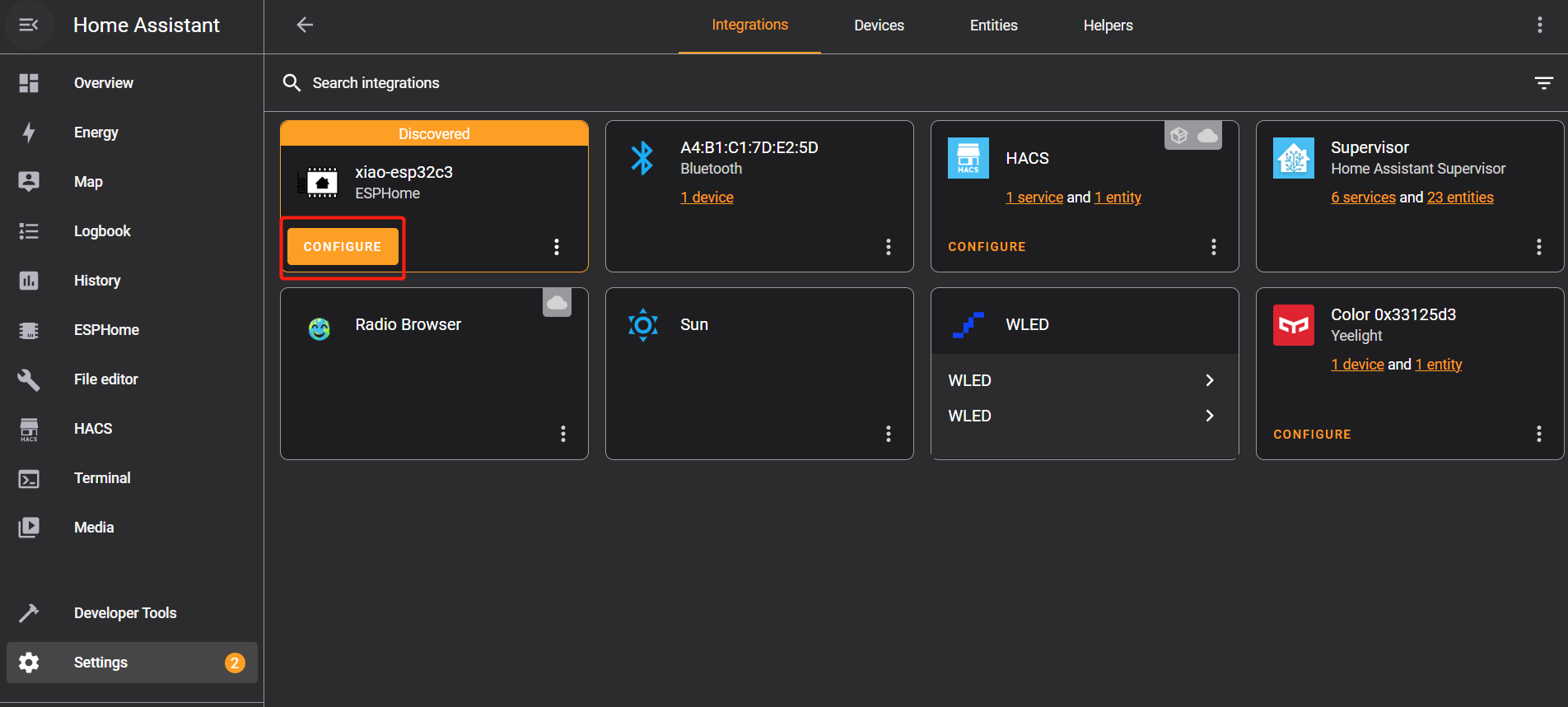Click the History chart icon
The image size is (1568, 707).
(29, 281)
